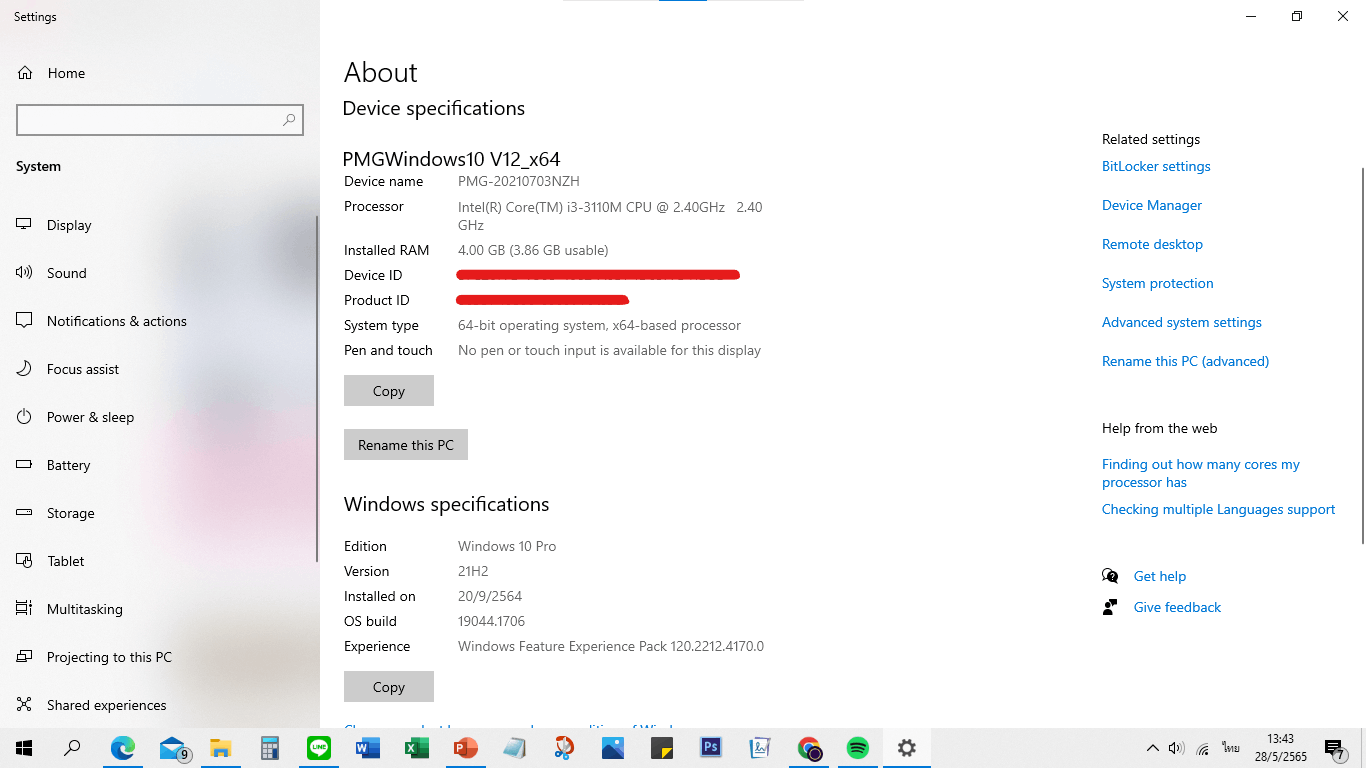Screen dimensions: 1366x768
Task: Open taskbar search magnifier
Action: coord(72,748)
